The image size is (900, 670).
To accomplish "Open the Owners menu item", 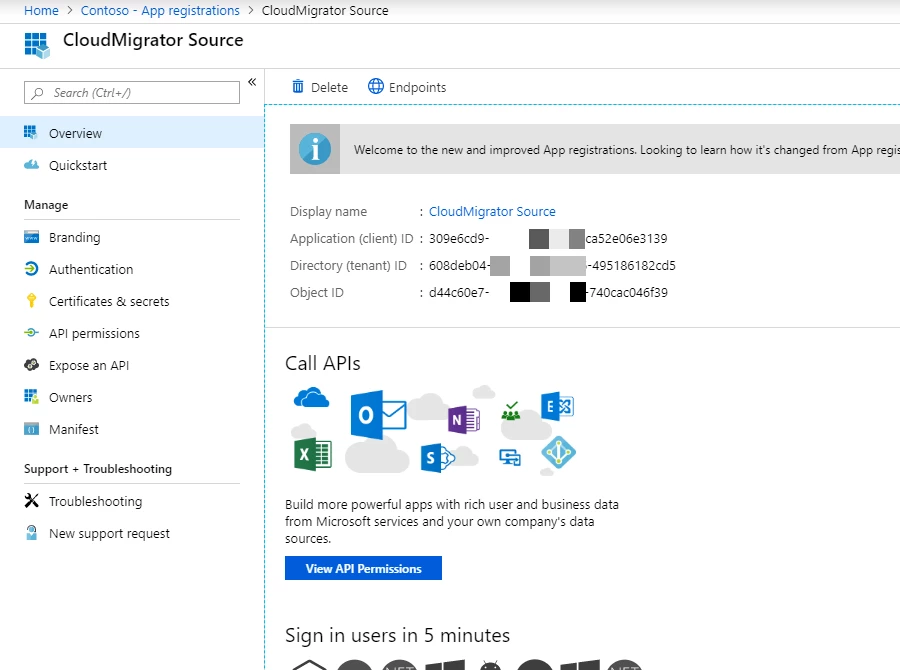I will [x=132, y=397].
